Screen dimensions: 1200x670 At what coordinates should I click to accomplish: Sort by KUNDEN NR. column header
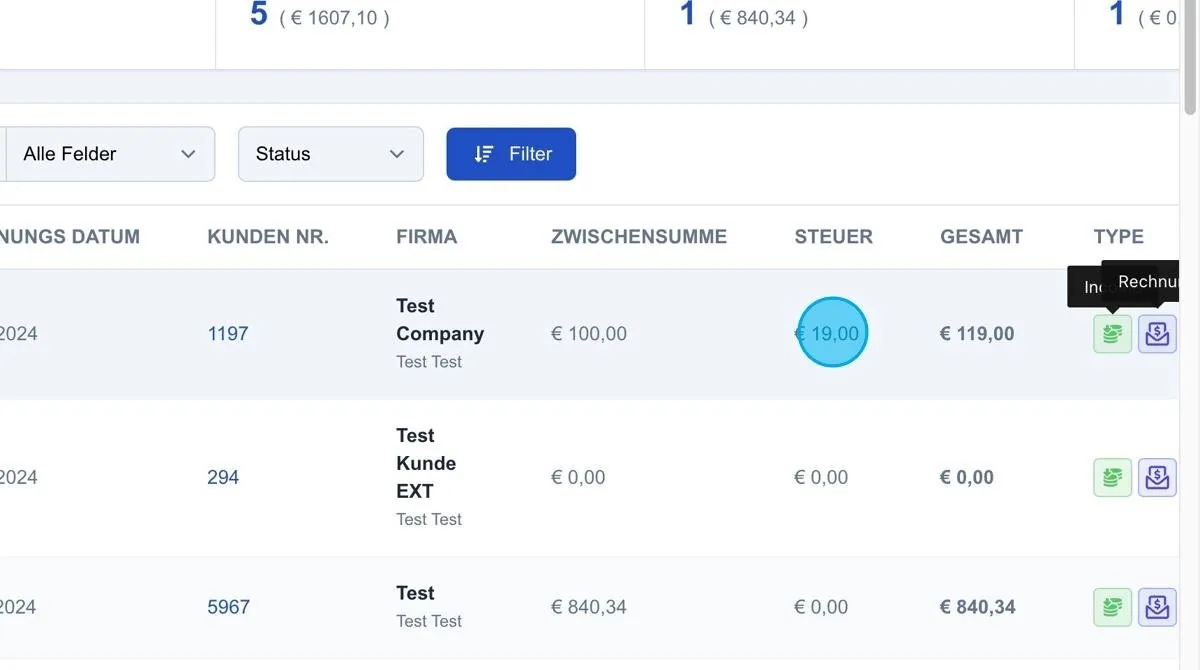[268, 237]
